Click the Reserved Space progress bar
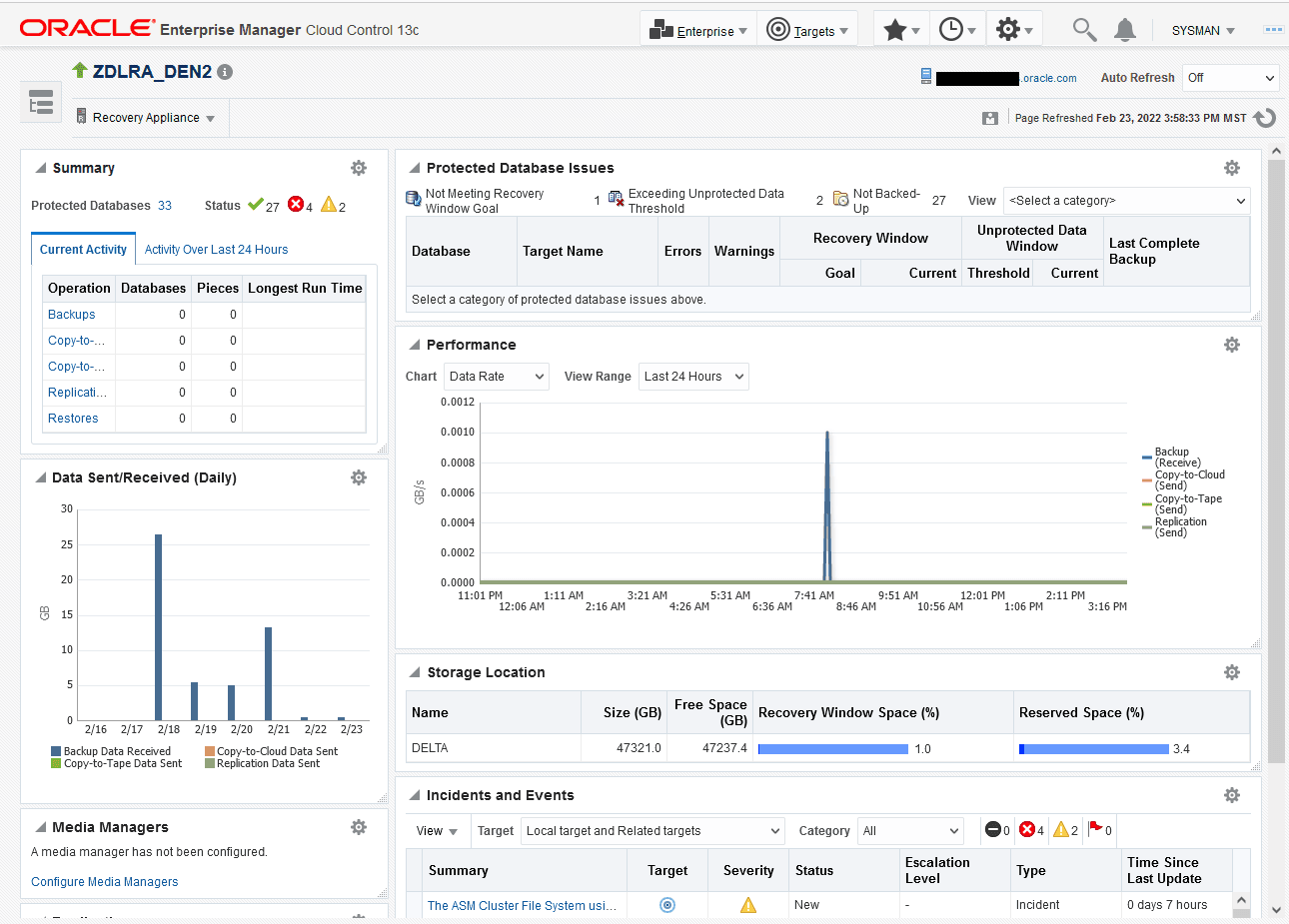This screenshot has width=1289, height=924. pyautogui.click(x=1094, y=749)
